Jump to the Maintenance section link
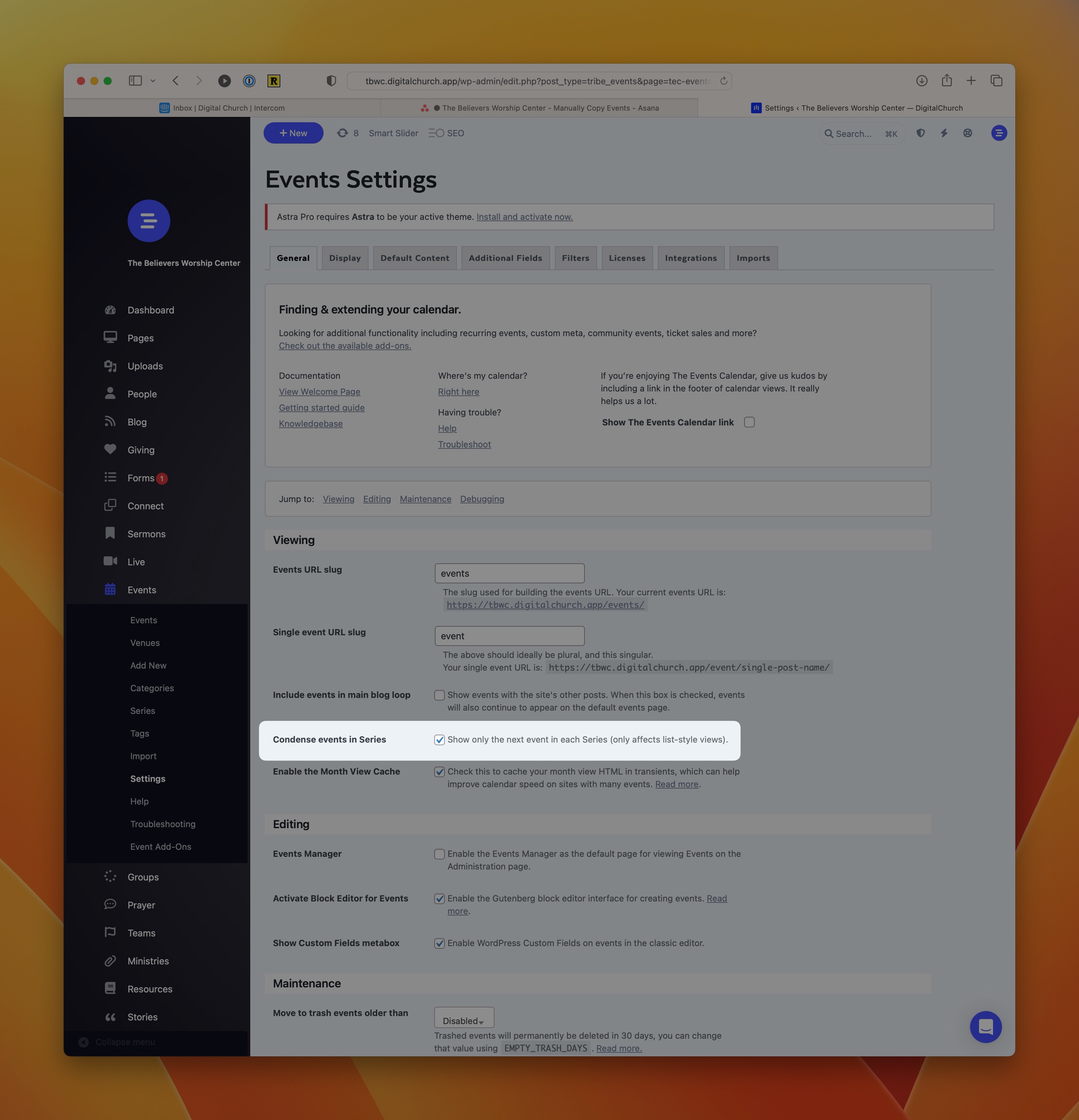The width and height of the screenshot is (1079, 1120). click(x=426, y=499)
